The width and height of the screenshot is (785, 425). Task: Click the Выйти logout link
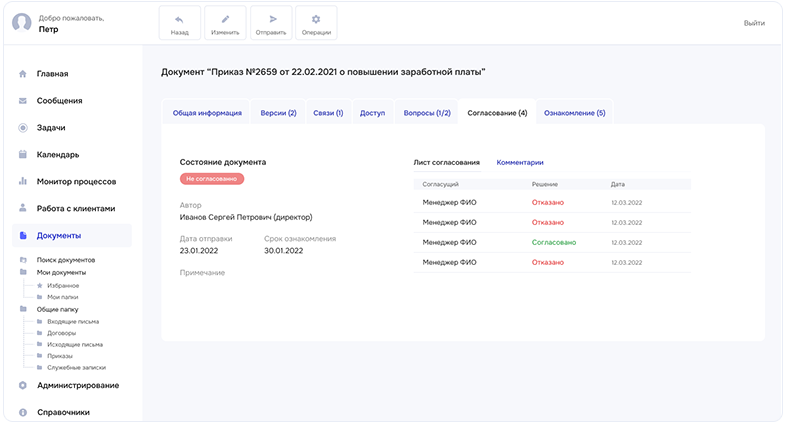pyautogui.click(x=754, y=23)
